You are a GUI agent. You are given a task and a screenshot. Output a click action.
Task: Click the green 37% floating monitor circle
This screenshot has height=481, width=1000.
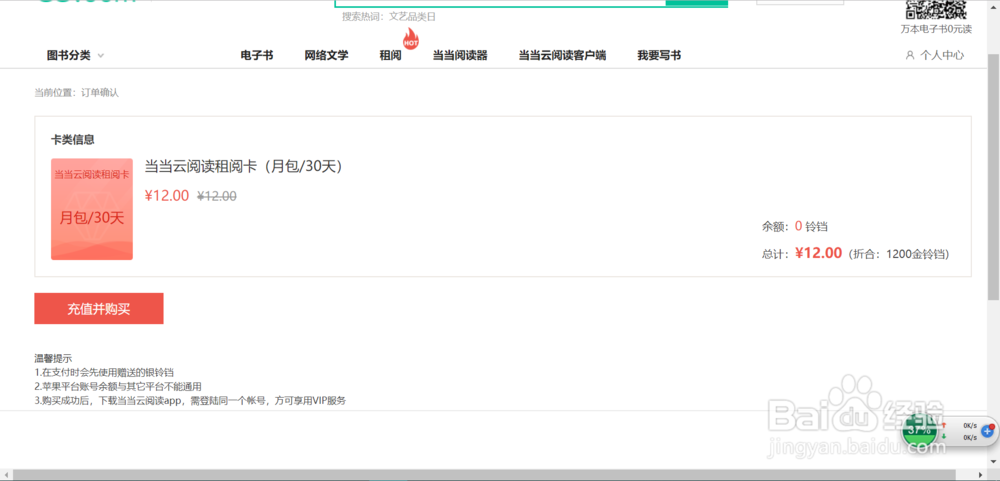tap(919, 431)
